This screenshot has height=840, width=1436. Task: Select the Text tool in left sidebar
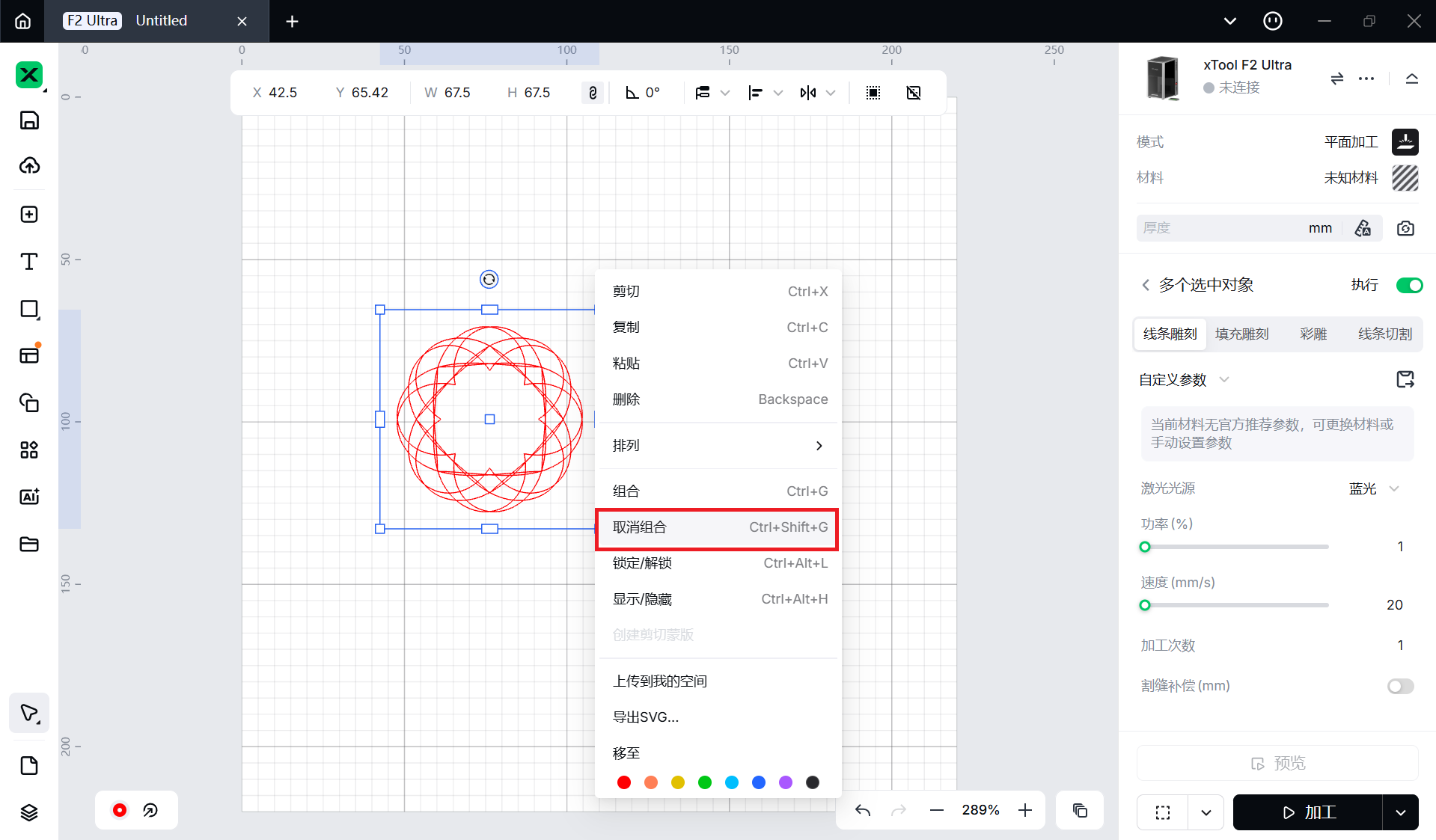click(x=29, y=262)
